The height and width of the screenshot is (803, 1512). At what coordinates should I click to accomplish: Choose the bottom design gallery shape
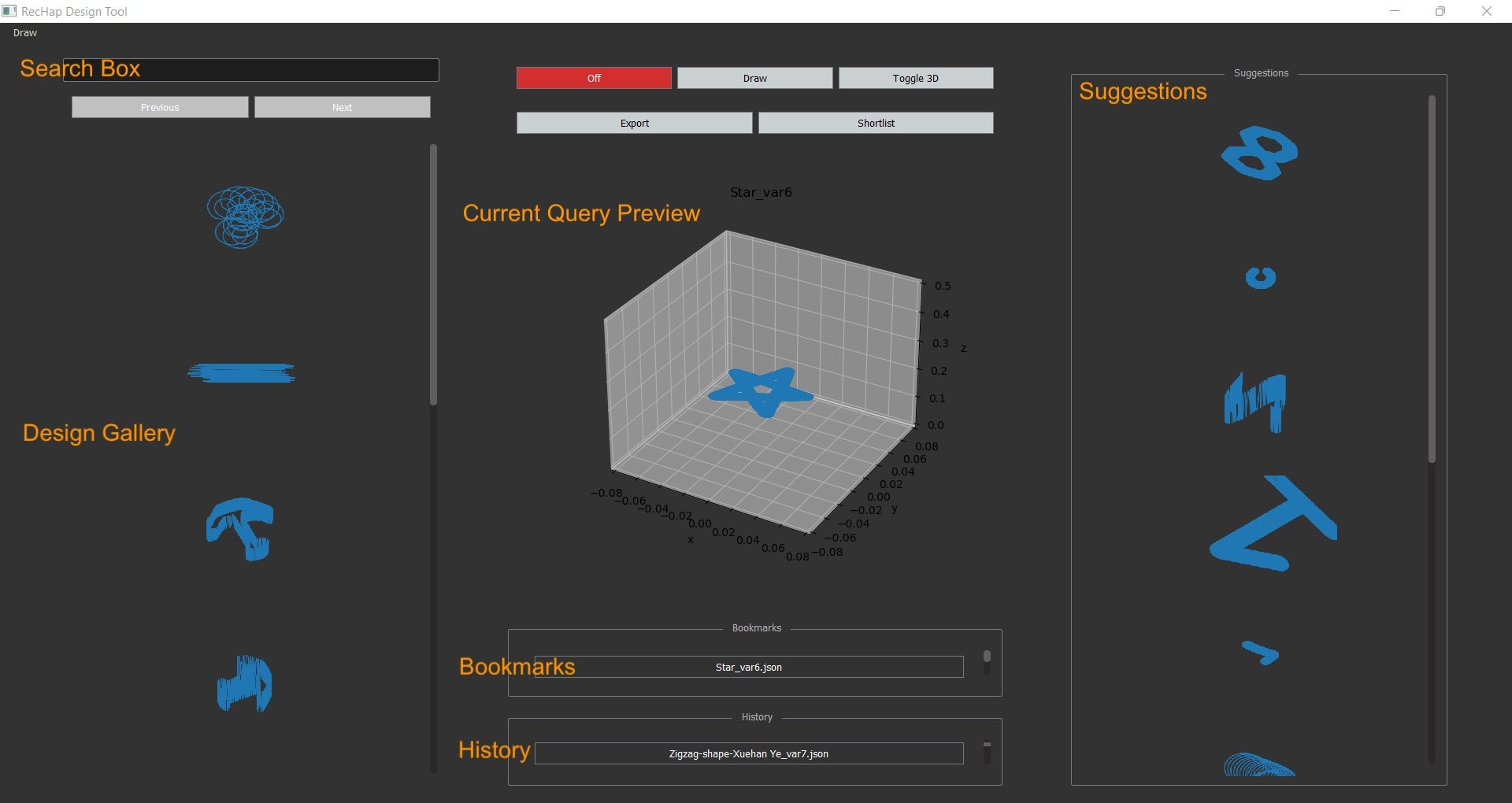click(x=244, y=684)
